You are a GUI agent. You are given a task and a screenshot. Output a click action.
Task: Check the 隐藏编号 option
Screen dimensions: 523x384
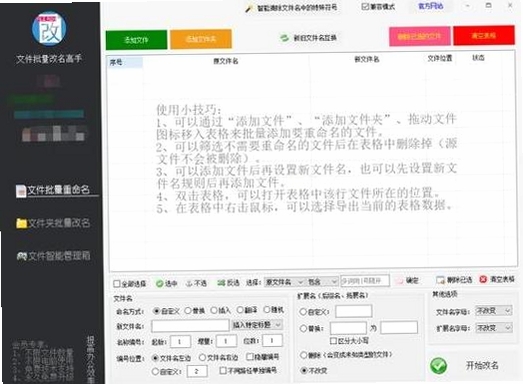249,357
